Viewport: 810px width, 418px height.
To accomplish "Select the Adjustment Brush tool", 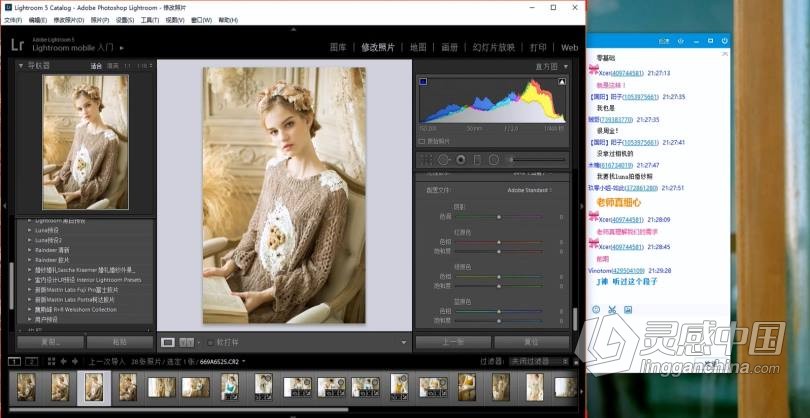I will 537,160.
